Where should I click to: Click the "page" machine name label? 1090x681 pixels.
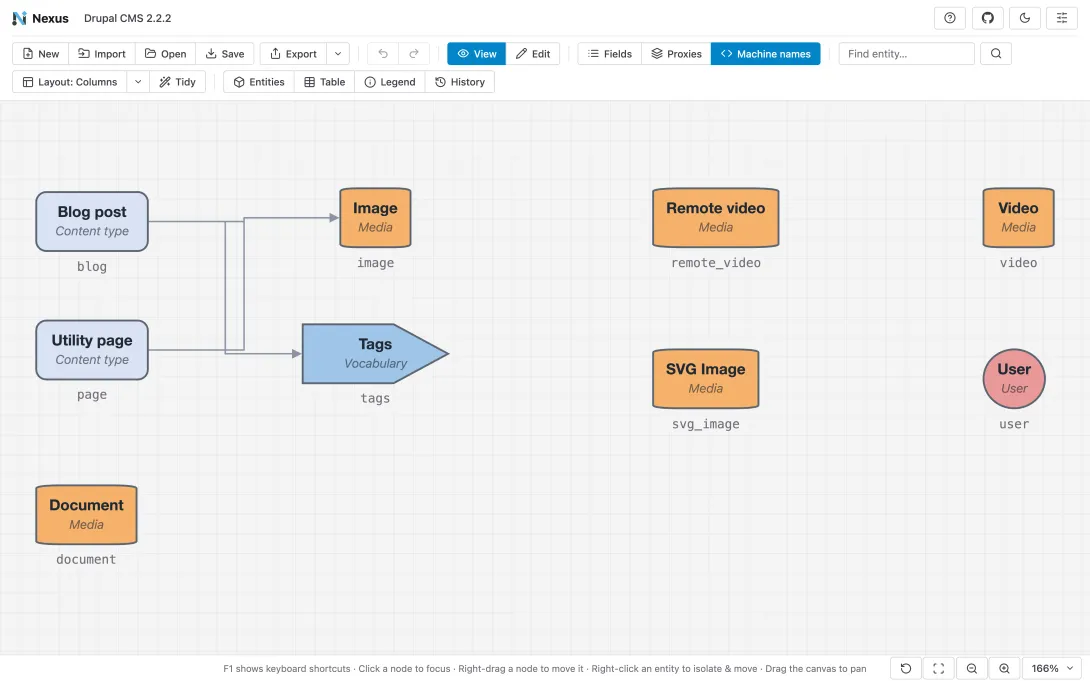click(92, 395)
